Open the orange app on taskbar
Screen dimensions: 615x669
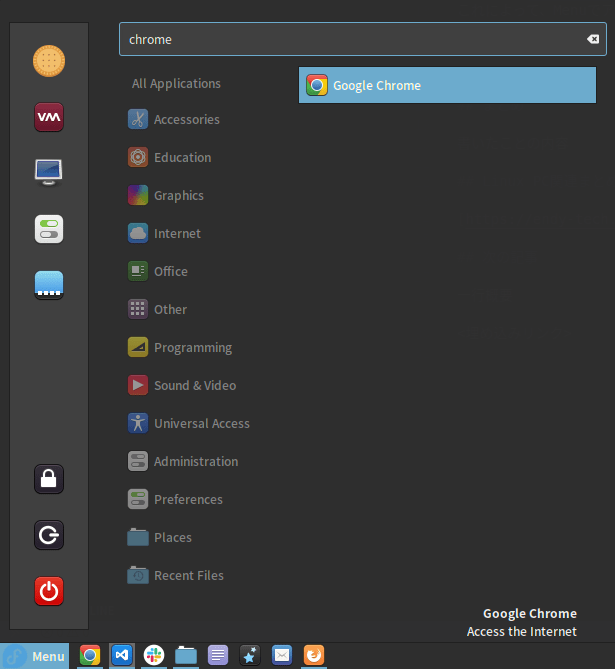click(314, 655)
